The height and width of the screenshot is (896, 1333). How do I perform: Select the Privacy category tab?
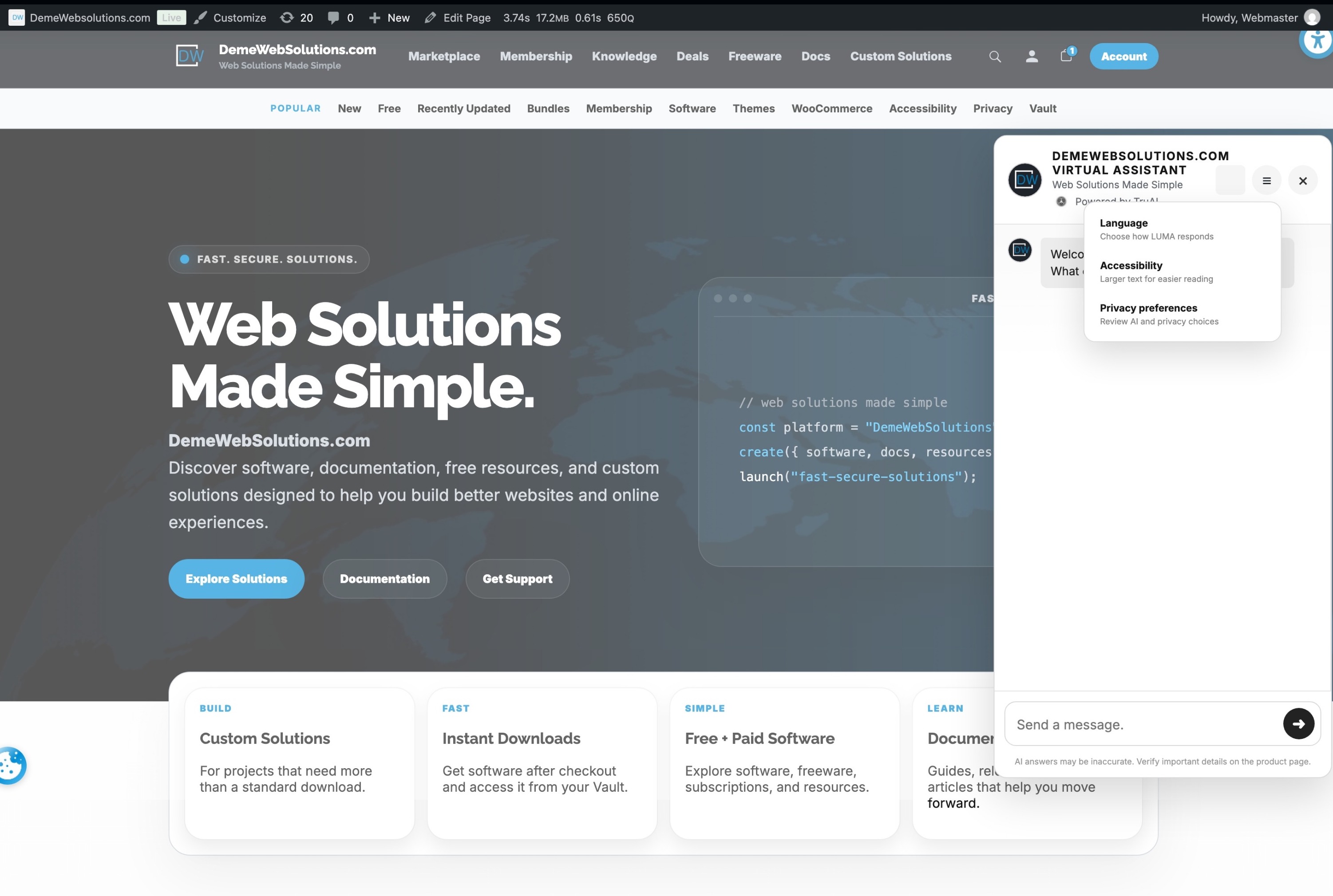[993, 109]
